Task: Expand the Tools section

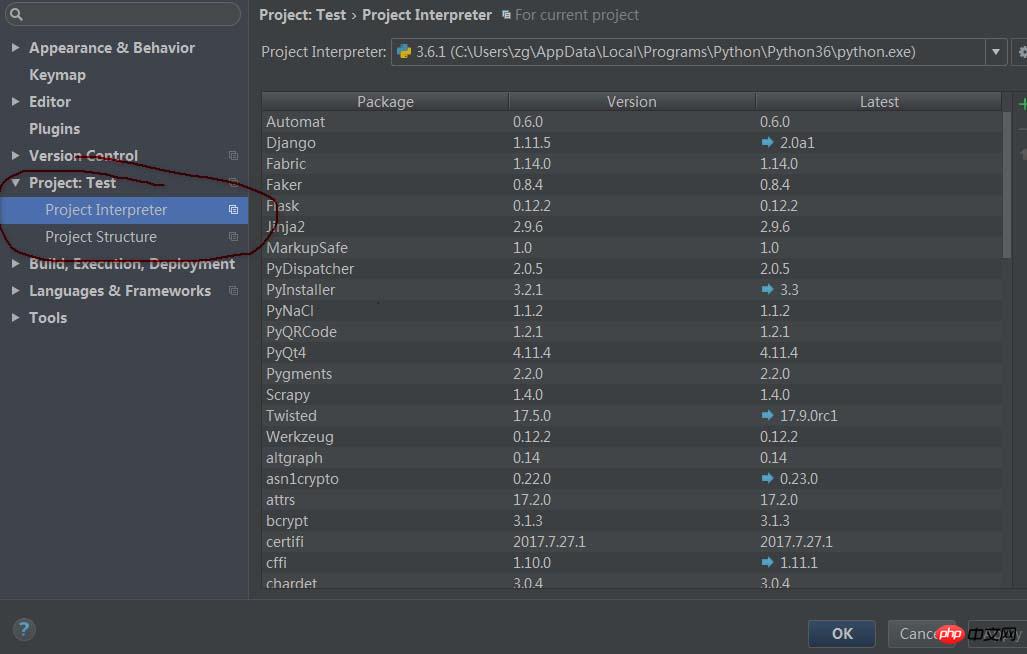Action: (16, 318)
